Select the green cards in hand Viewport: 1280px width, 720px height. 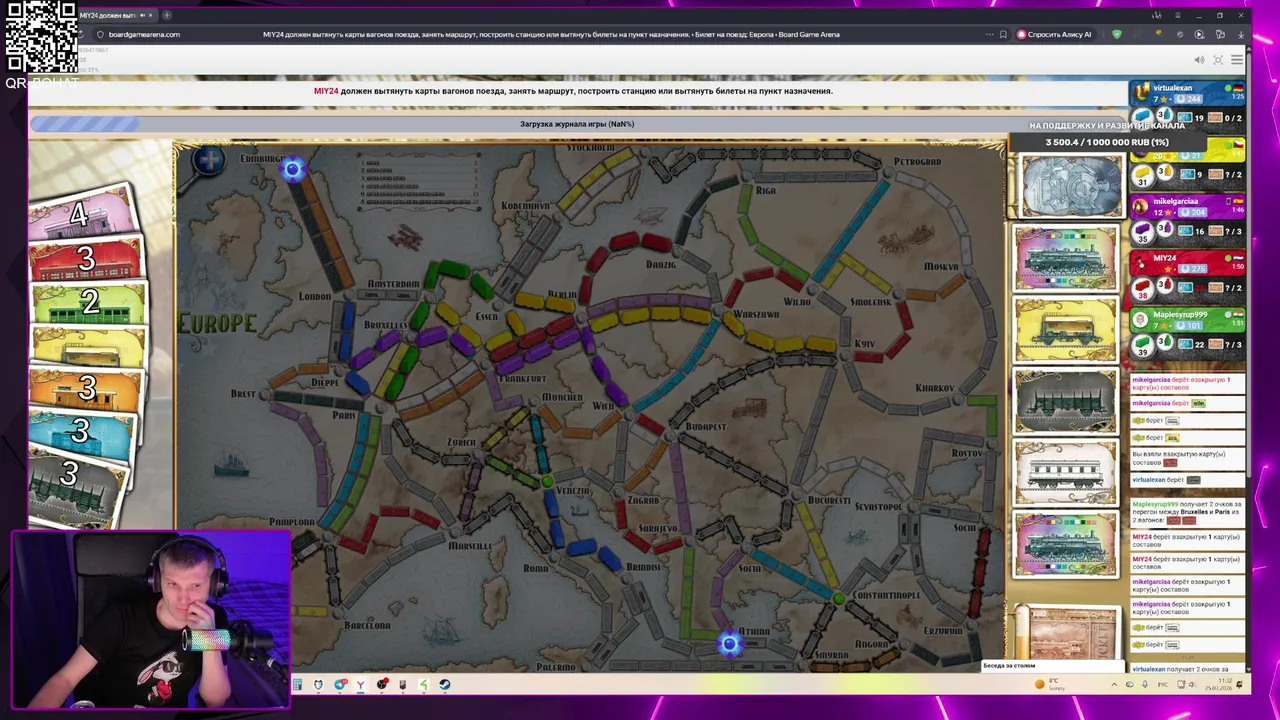point(88,303)
